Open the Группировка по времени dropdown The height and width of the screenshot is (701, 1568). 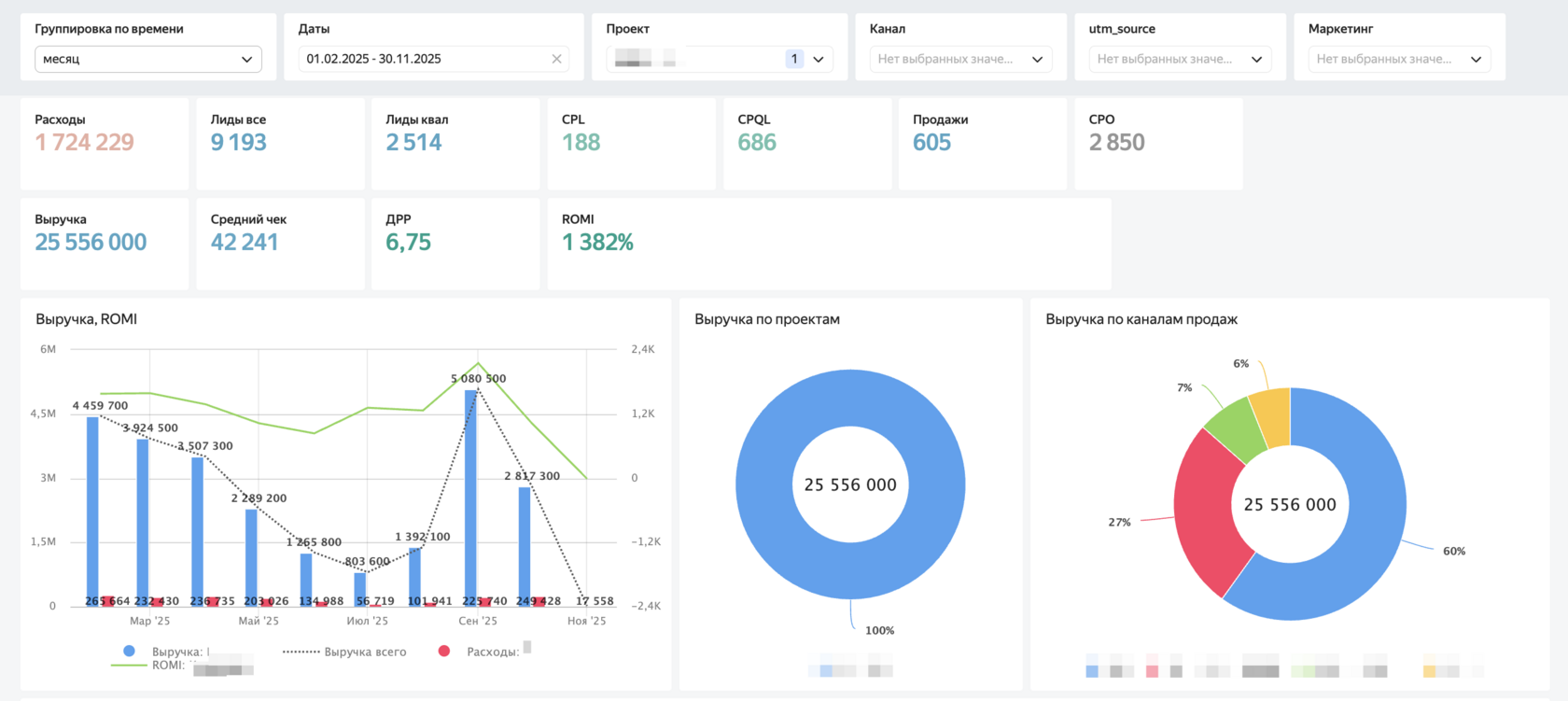click(x=148, y=59)
